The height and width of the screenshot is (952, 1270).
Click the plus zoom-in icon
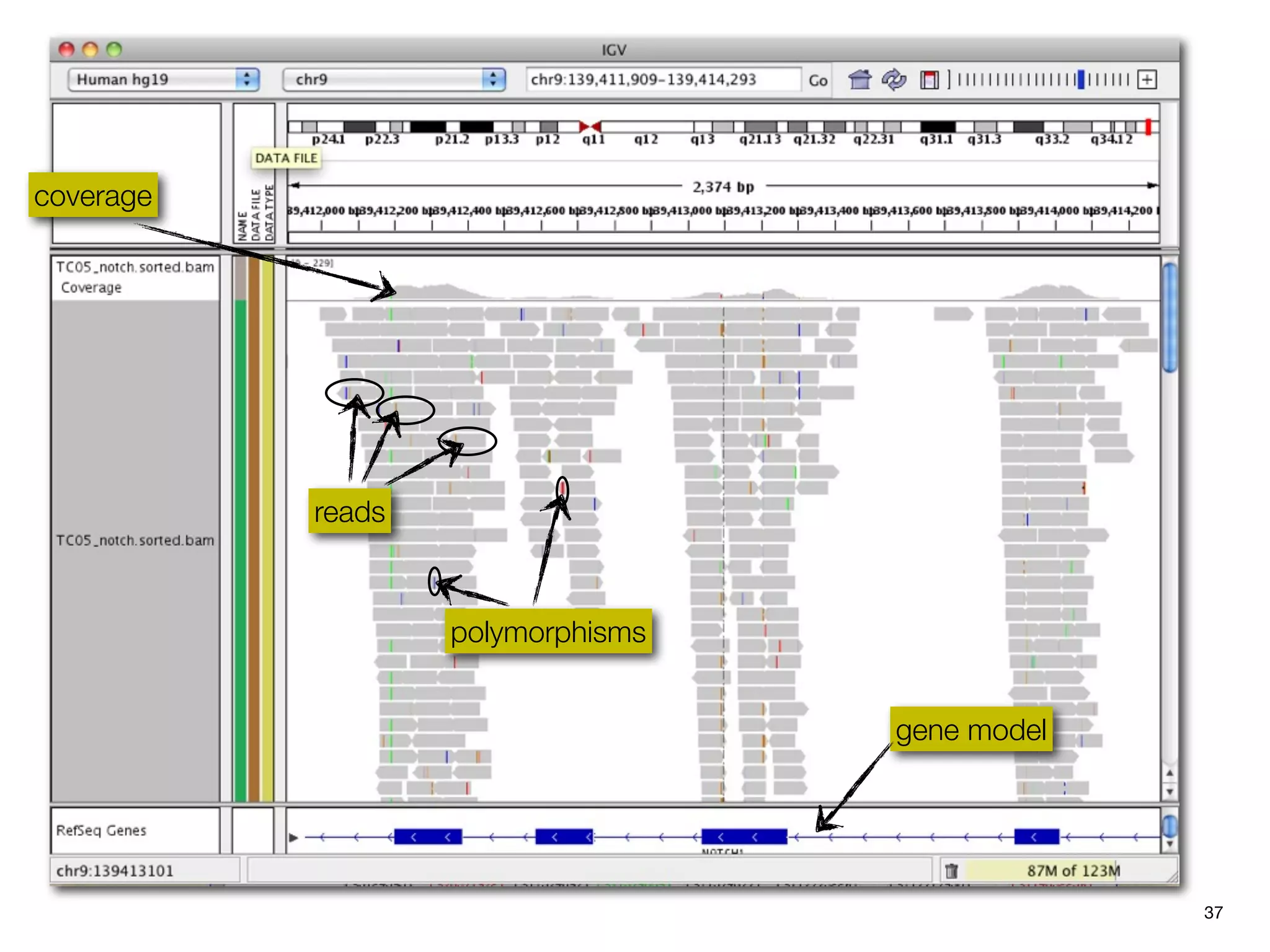[x=1147, y=80]
